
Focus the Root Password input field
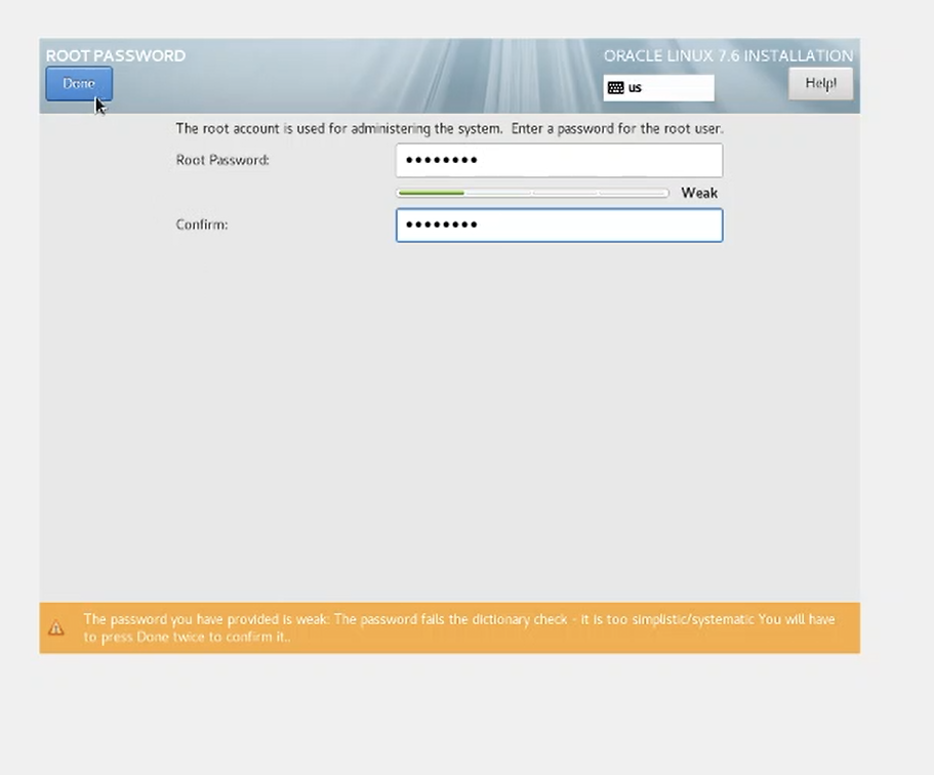pos(558,160)
